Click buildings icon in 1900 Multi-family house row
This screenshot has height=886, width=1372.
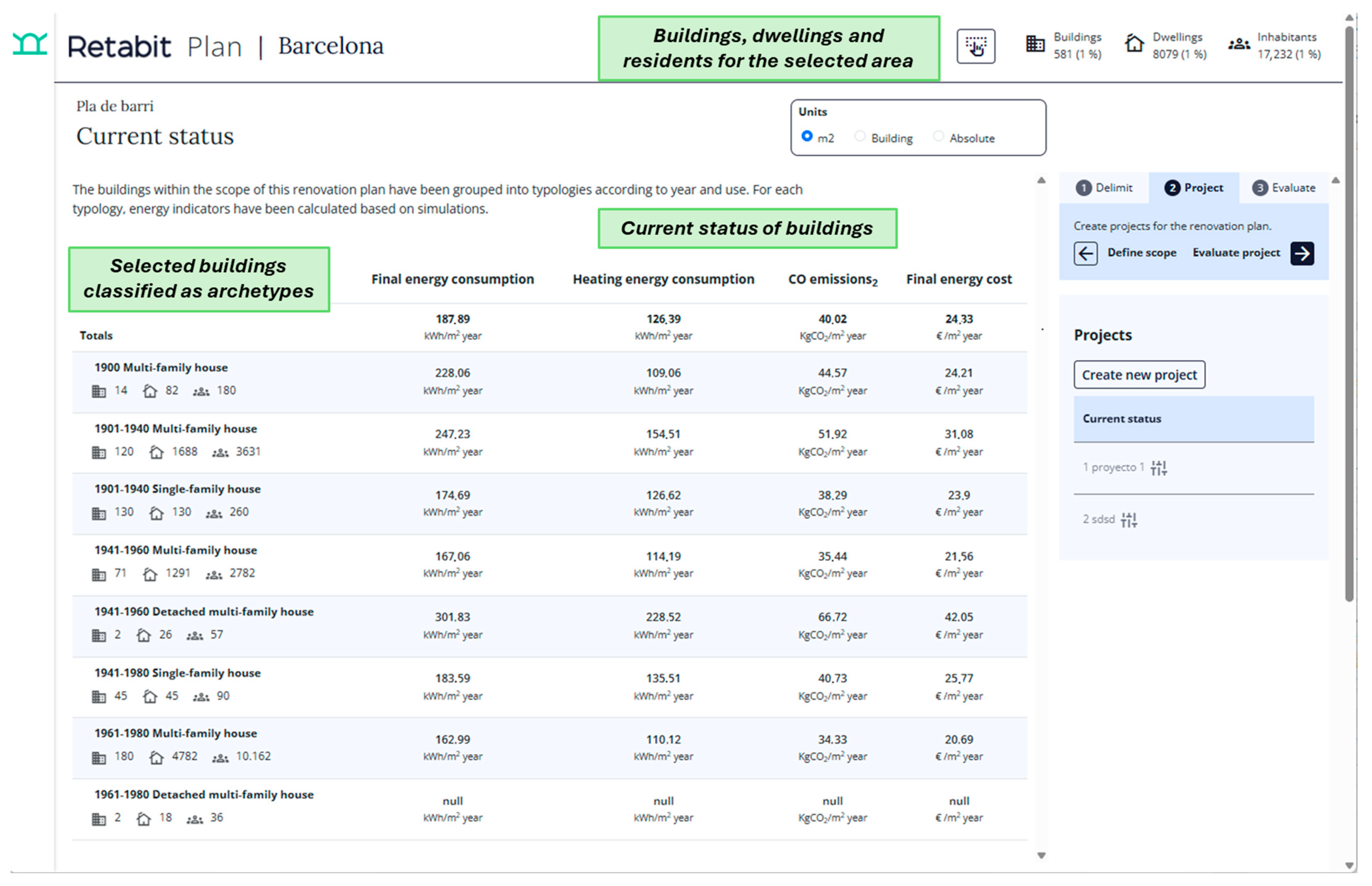click(x=99, y=392)
